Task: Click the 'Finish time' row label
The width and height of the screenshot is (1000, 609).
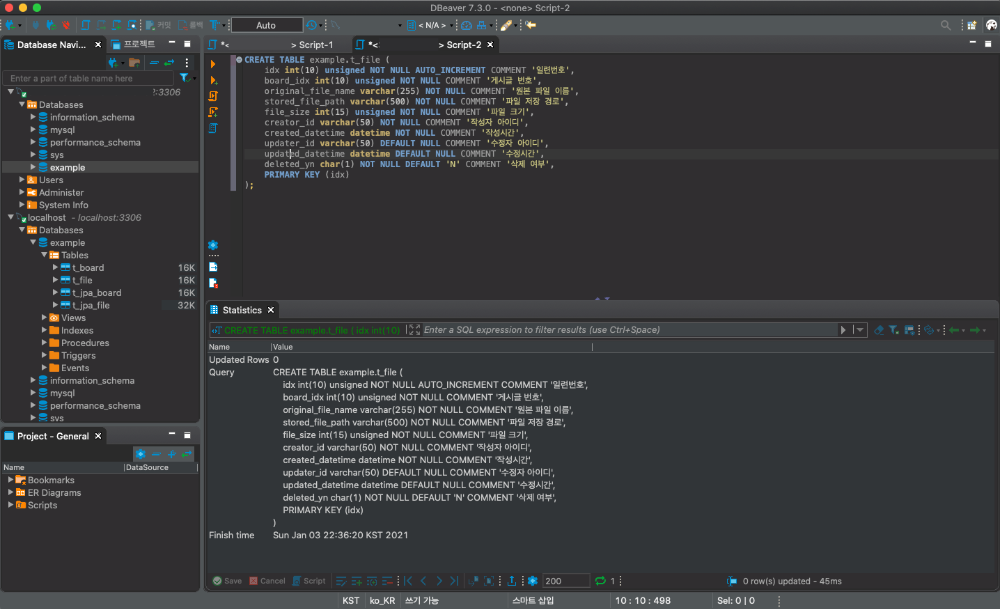Action: pyautogui.click(x=232, y=535)
